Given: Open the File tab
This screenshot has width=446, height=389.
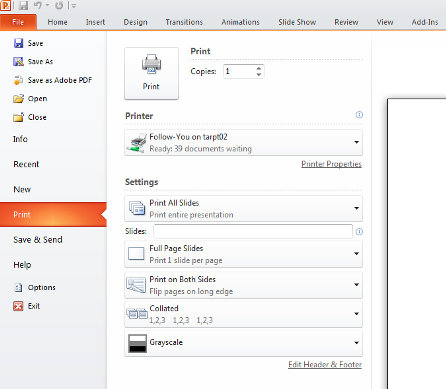Looking at the screenshot, I should [18, 22].
